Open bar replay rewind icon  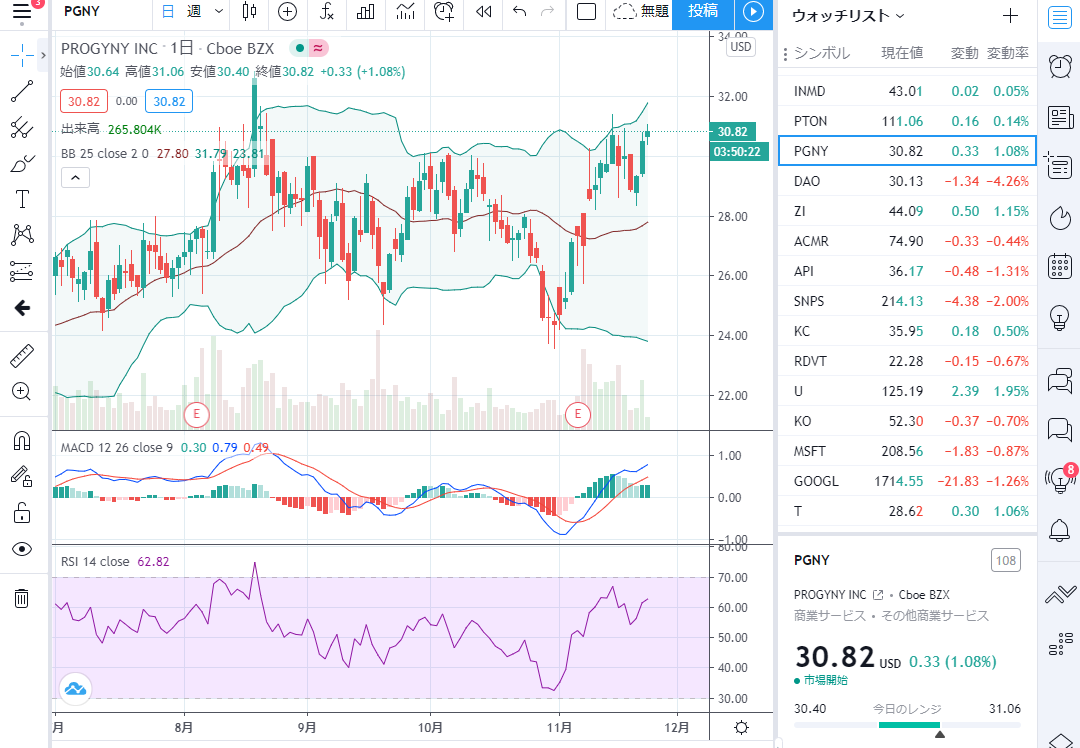(x=484, y=11)
